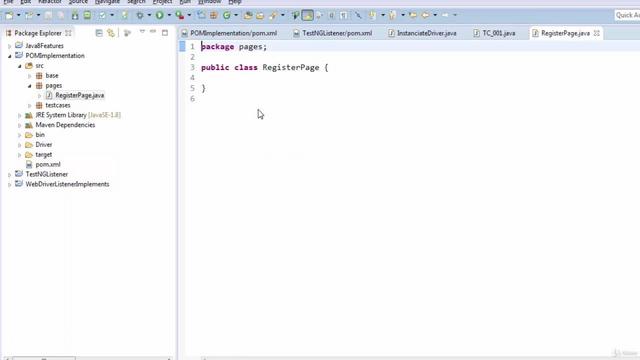Toggle Link with Editor in Package Explorer
640x360 pixels.
pos(111,33)
